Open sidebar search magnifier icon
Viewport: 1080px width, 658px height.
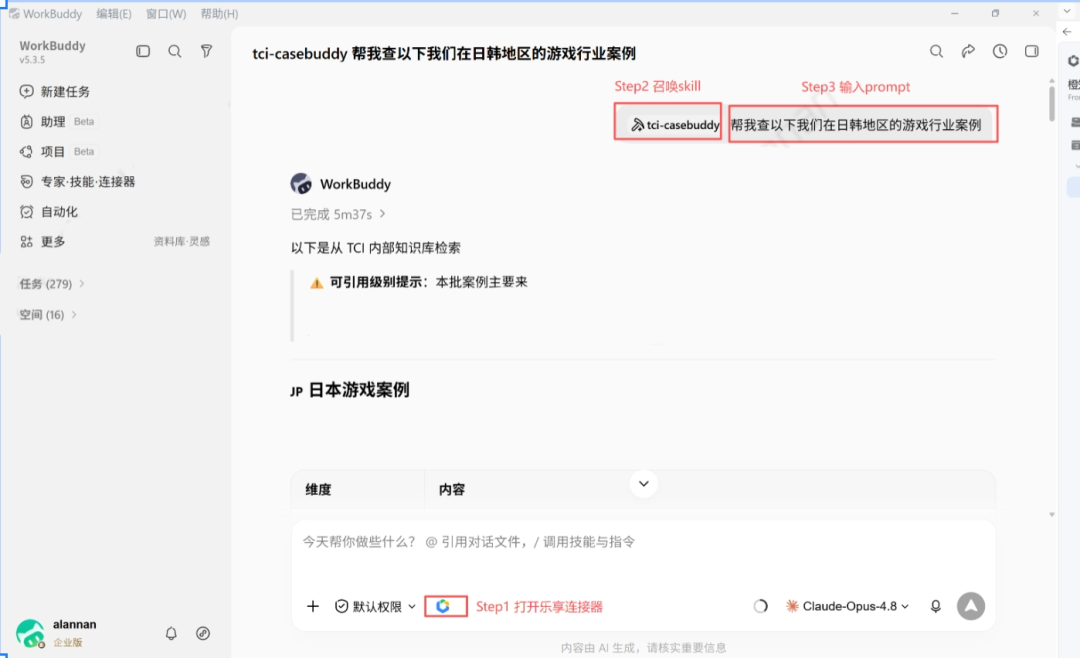coord(175,51)
